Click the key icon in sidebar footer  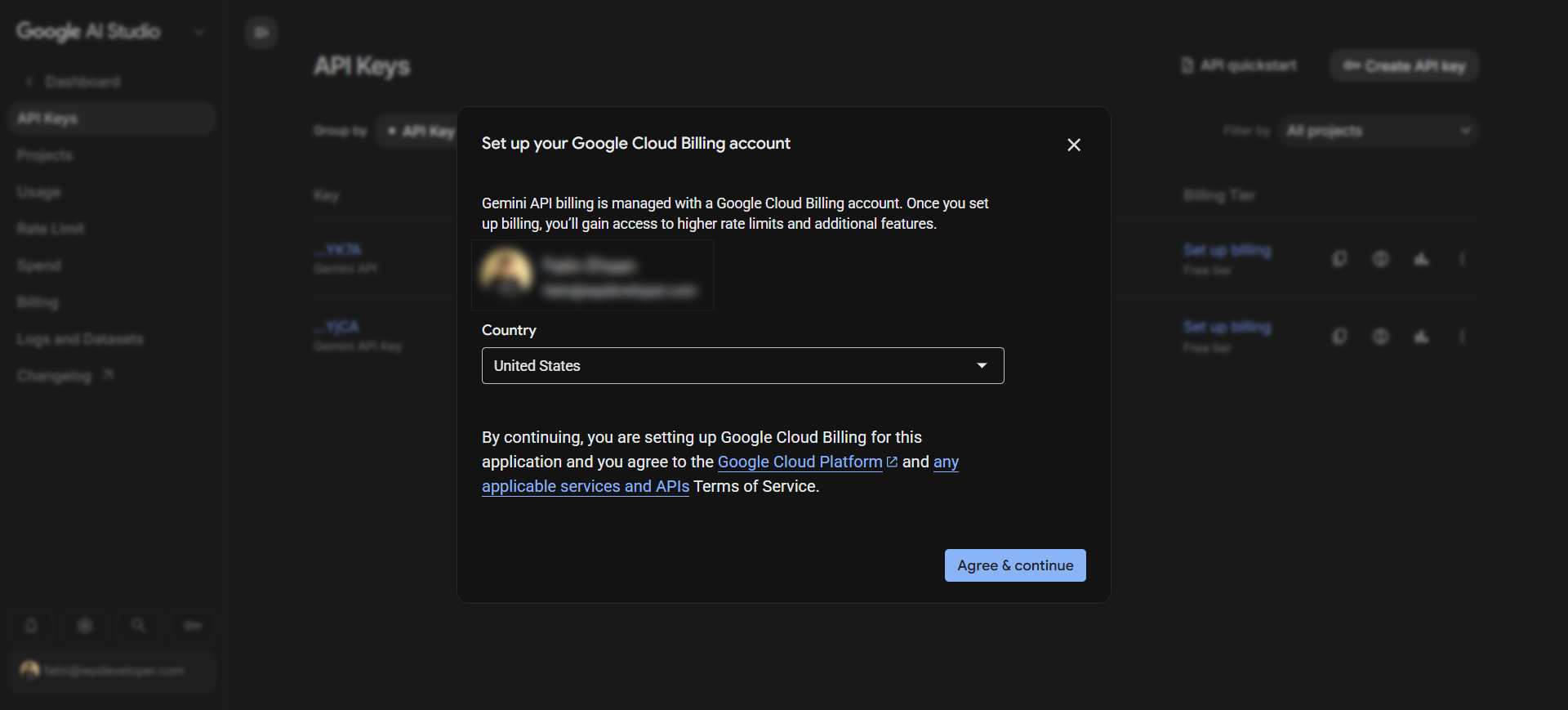[x=193, y=626]
